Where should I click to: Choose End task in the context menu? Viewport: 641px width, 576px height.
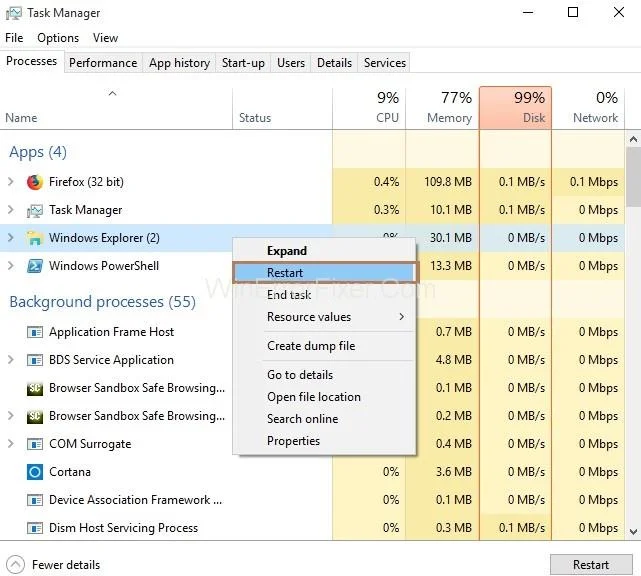coord(325,295)
